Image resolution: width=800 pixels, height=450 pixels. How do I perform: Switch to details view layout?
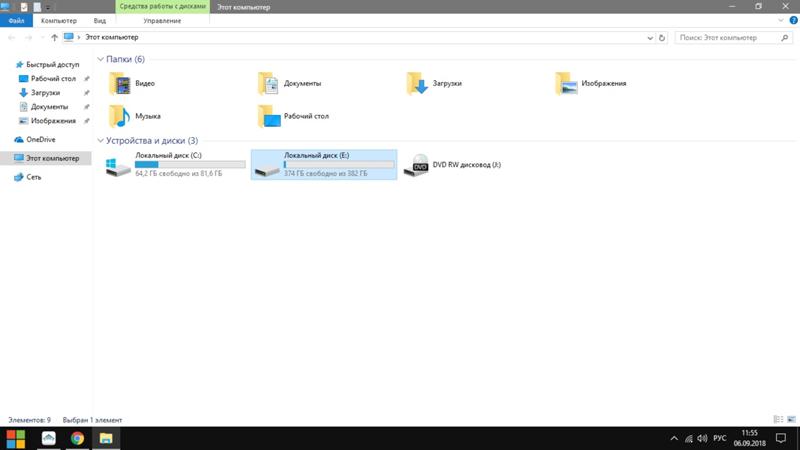tap(778, 419)
